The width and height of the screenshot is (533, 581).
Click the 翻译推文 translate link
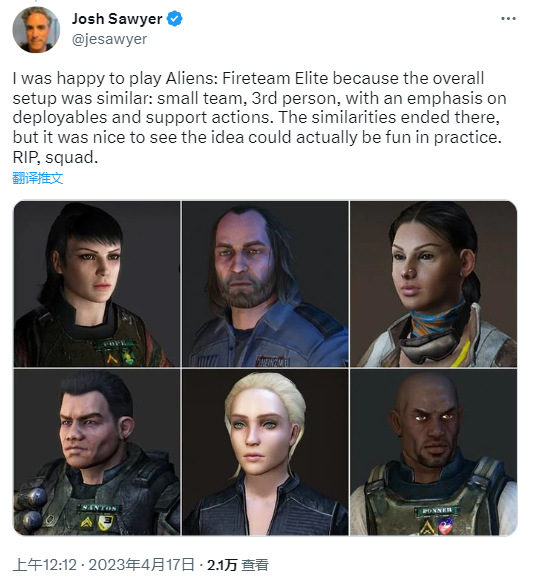tap(38, 178)
